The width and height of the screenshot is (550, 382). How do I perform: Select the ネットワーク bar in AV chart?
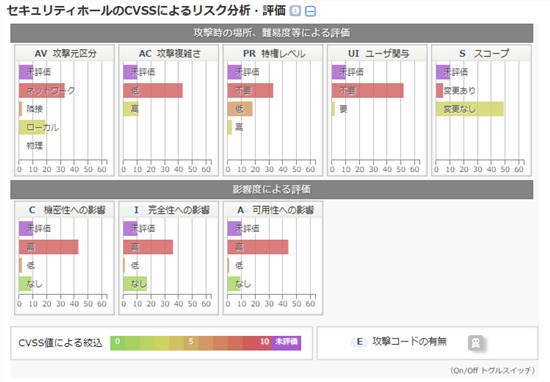click(x=42, y=91)
